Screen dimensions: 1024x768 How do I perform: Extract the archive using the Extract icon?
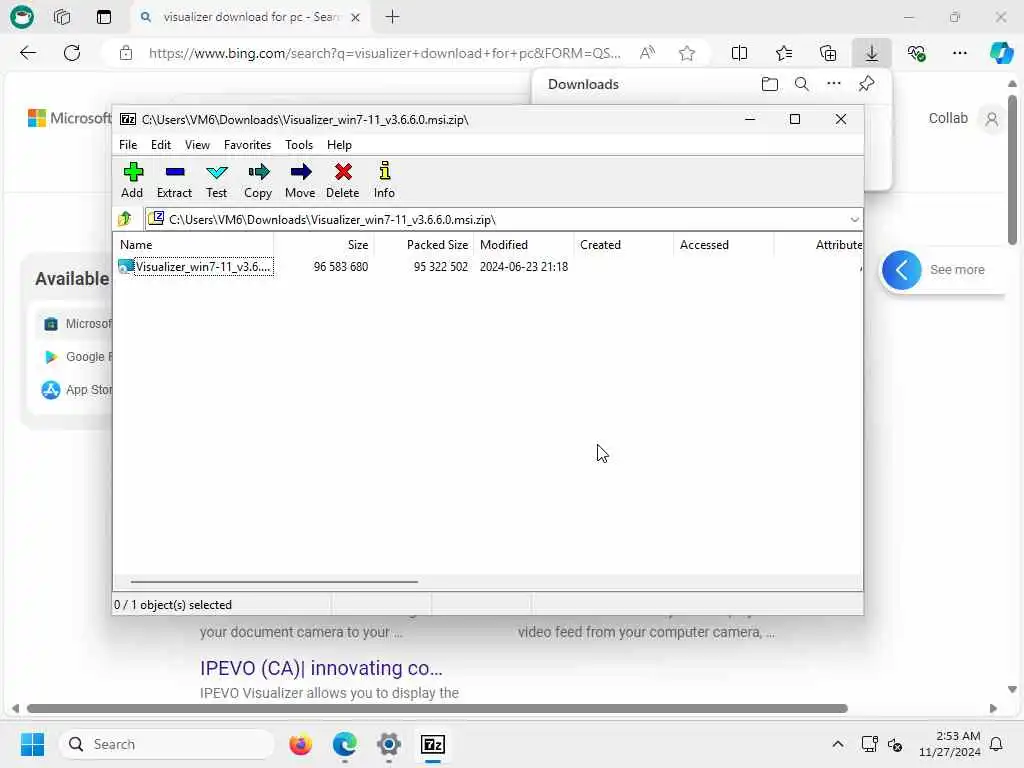point(174,180)
